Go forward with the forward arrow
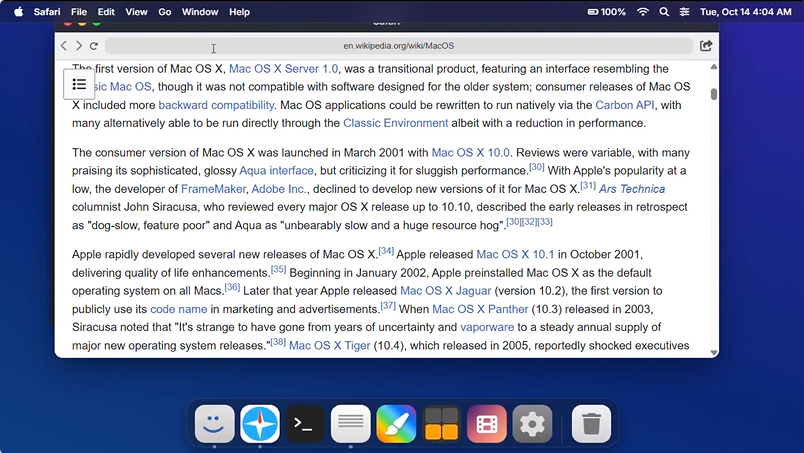Image resolution: width=804 pixels, height=453 pixels. point(78,46)
